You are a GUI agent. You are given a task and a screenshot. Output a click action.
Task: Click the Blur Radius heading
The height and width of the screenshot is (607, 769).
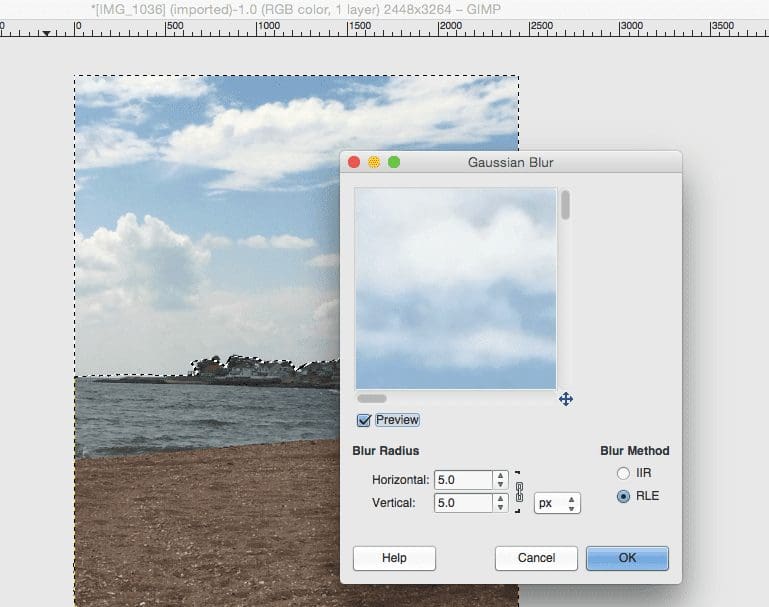click(x=386, y=451)
